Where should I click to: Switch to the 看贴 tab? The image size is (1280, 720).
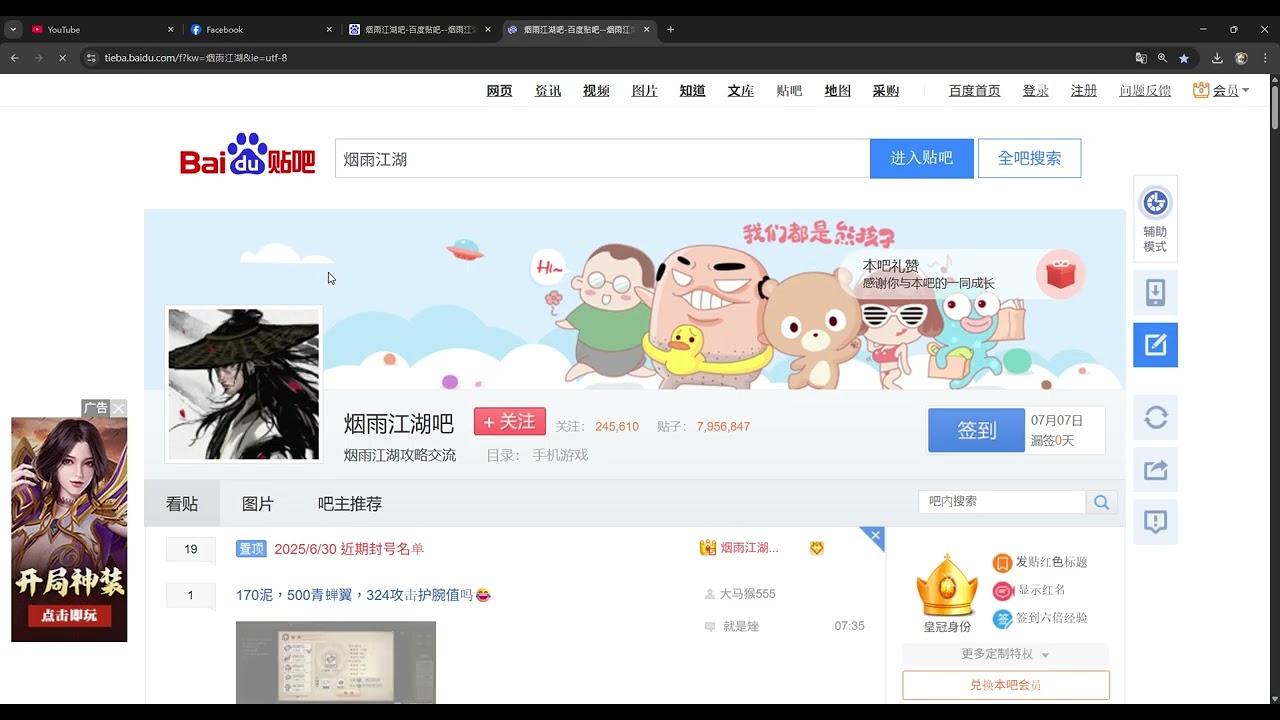pyautogui.click(x=182, y=504)
